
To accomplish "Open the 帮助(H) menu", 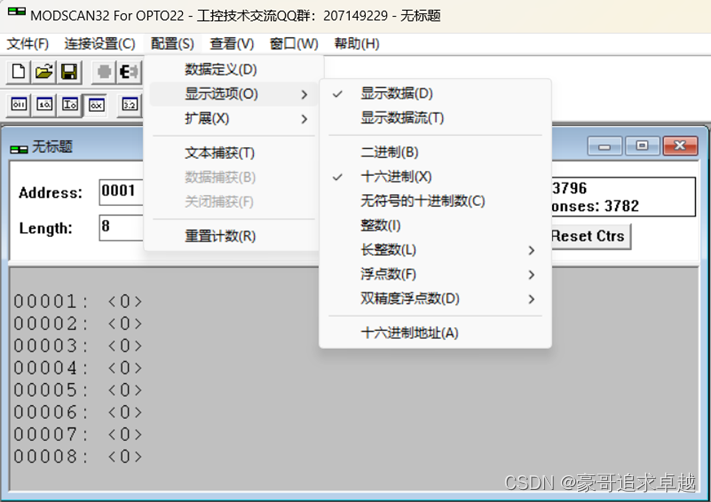I will (x=357, y=44).
